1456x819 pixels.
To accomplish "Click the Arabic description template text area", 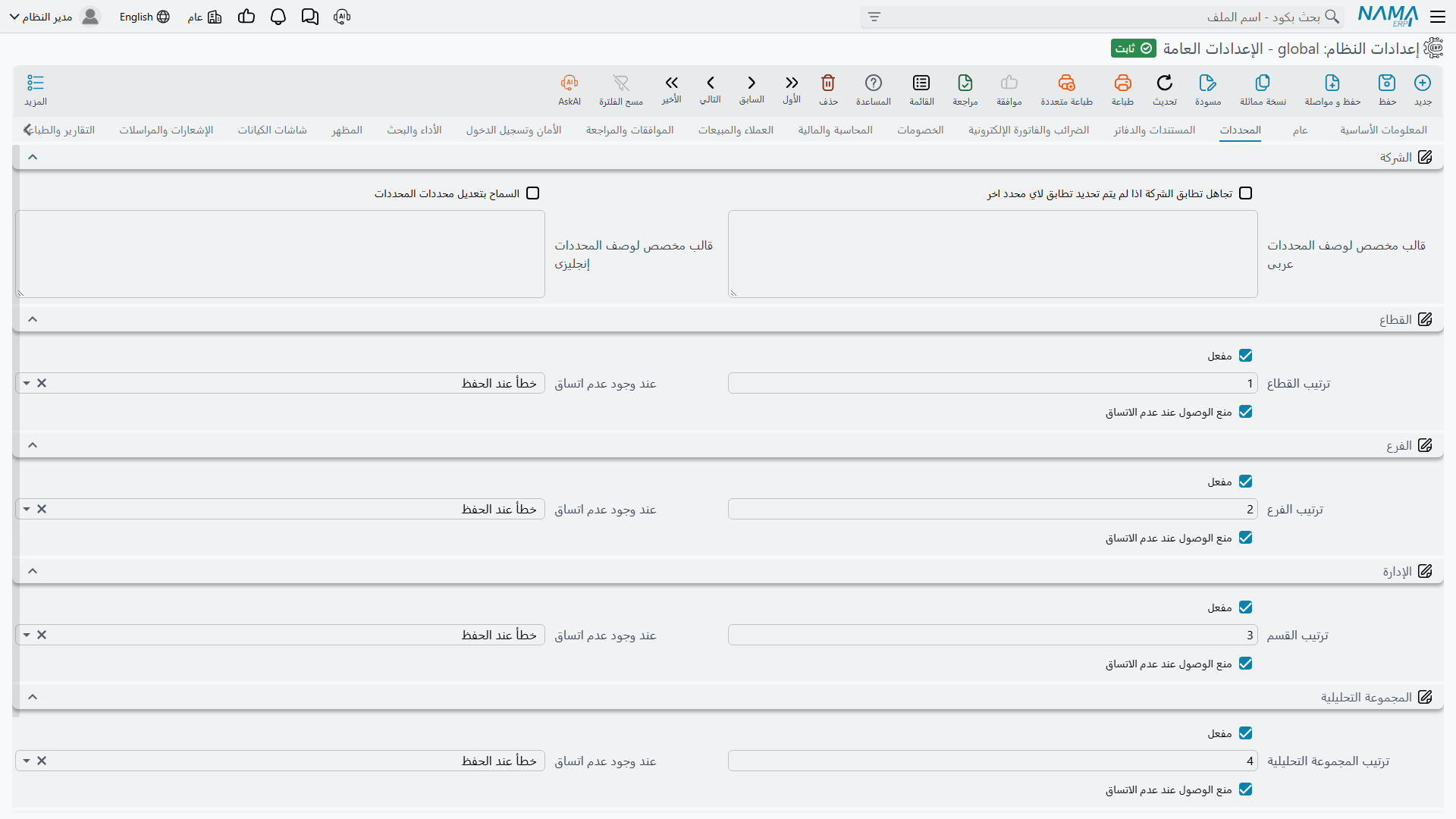I will pyautogui.click(x=993, y=254).
